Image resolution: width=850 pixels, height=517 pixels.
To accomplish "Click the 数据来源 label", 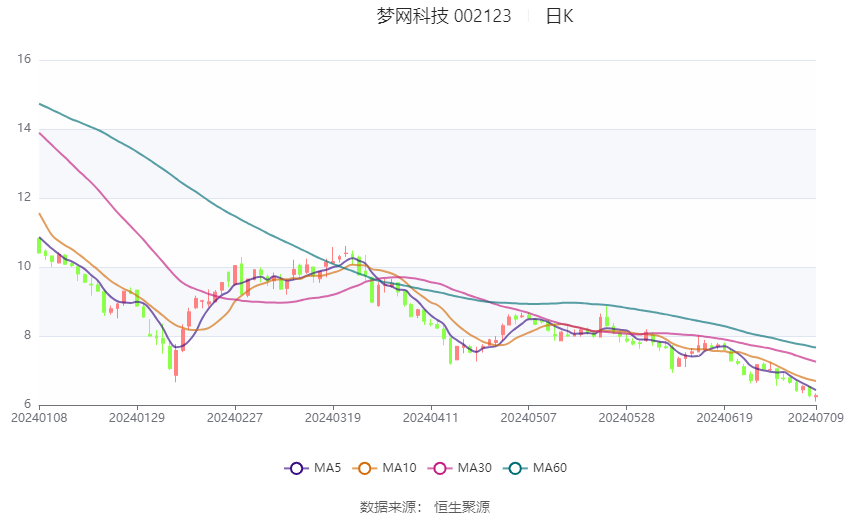I will coord(388,507).
